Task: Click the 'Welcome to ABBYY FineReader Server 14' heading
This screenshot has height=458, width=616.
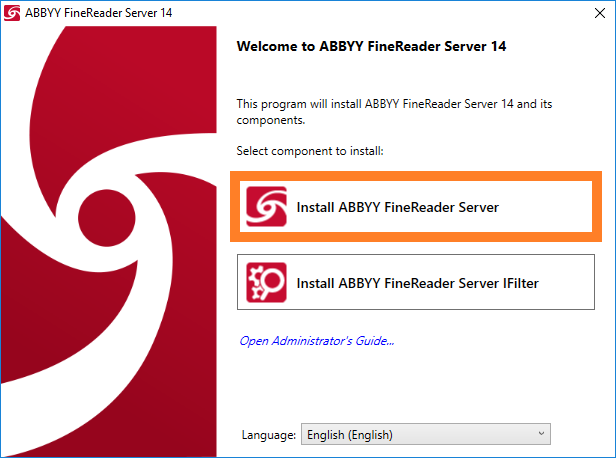Action: (x=371, y=46)
